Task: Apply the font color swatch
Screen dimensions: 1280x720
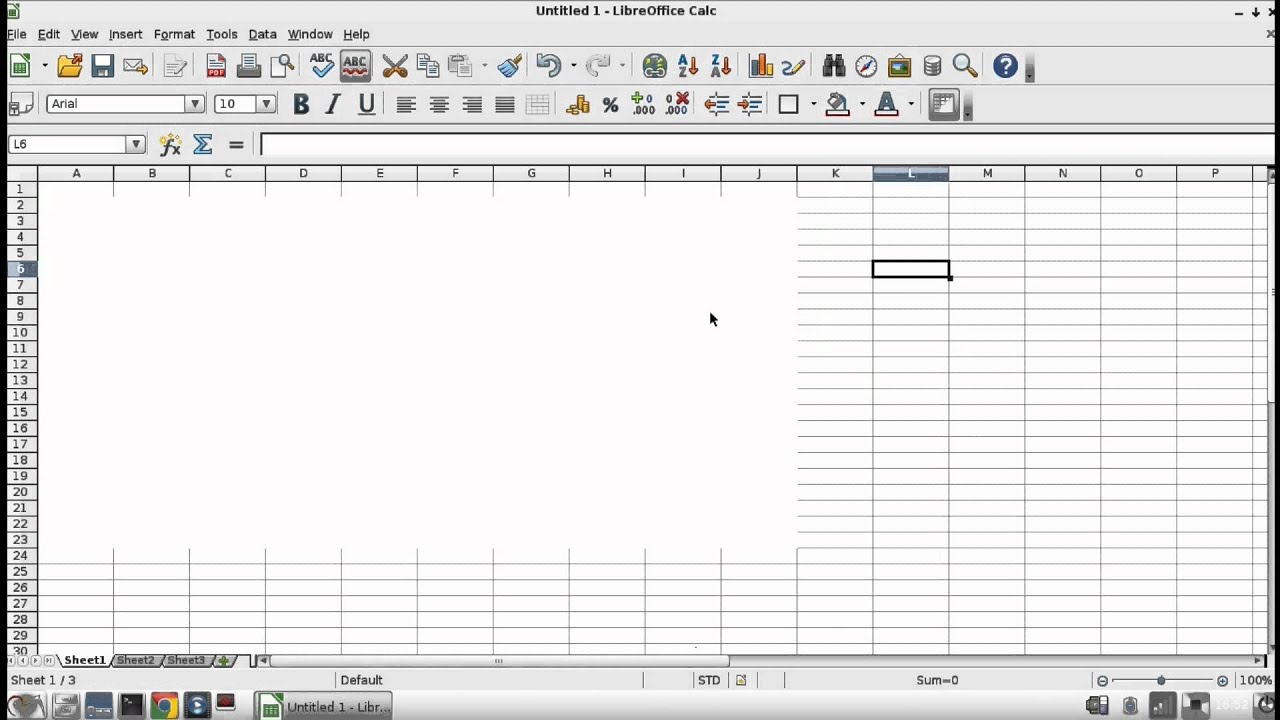Action: coord(886,104)
